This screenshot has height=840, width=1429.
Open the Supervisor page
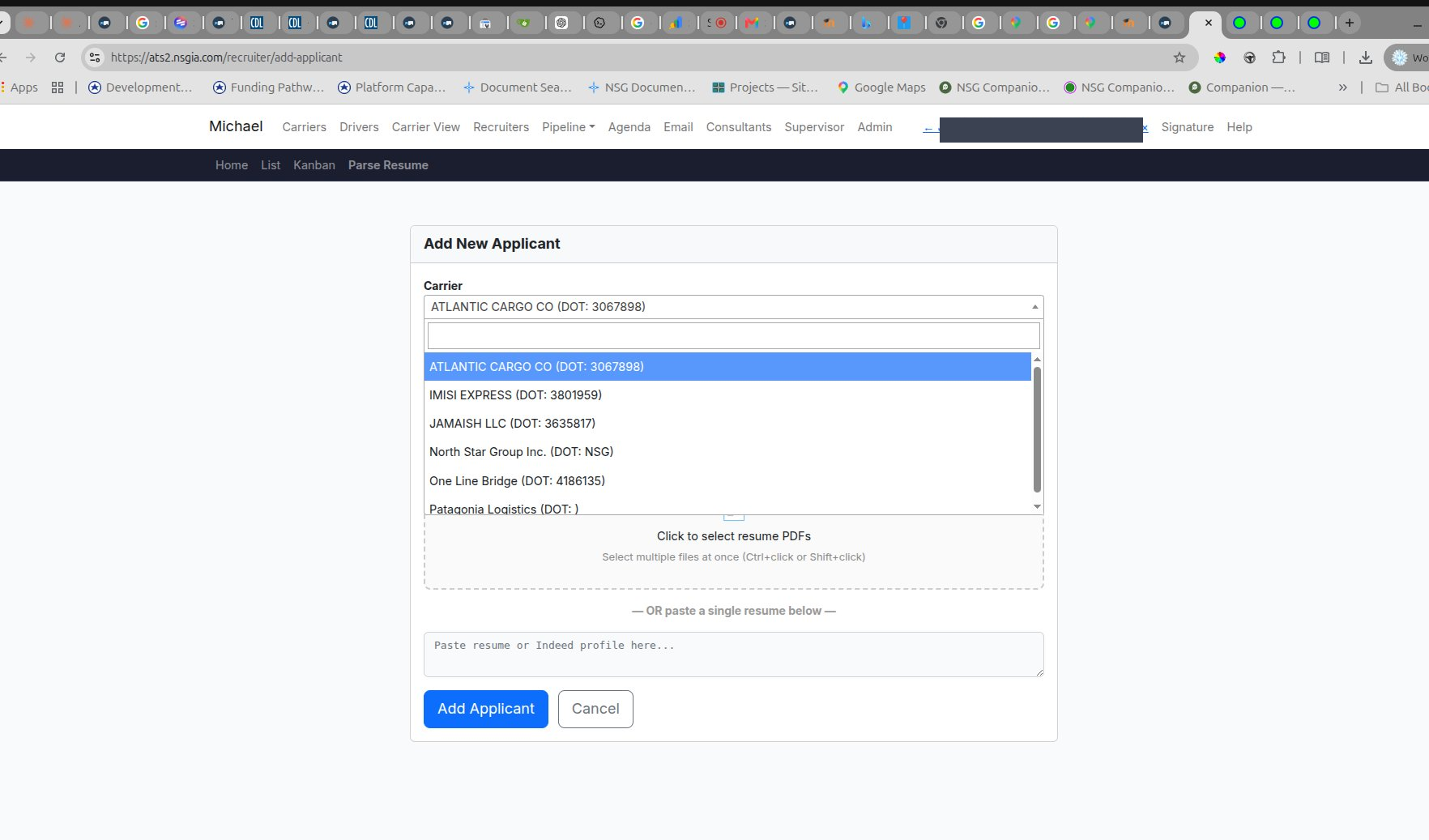[814, 127]
